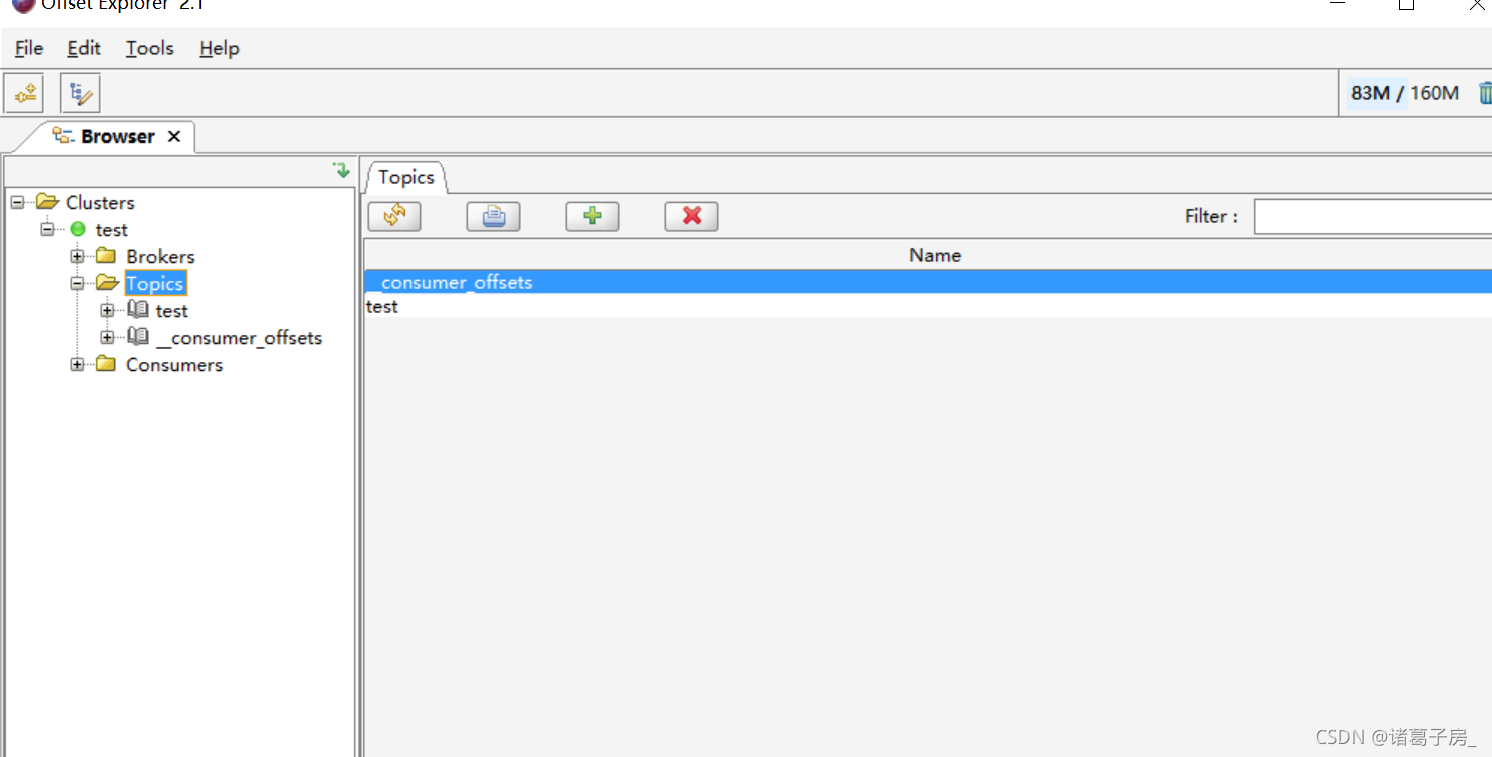The image size is (1492, 757).
Task: Select the Edit Cluster Configuration toolbar icon
Action: click(79, 92)
